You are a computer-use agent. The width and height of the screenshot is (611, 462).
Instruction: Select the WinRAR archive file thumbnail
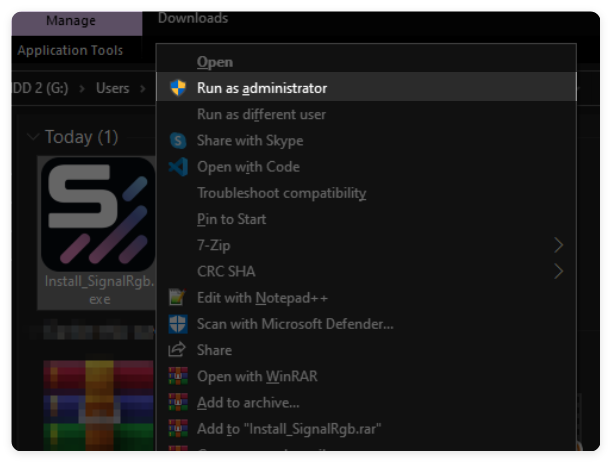pos(99,405)
